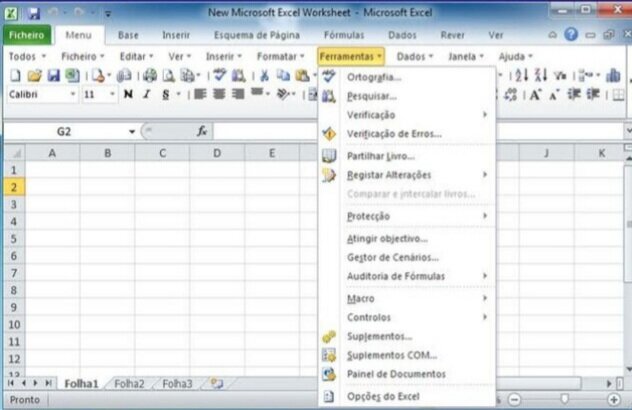The height and width of the screenshot is (410, 632).
Task: Click the Name Box showing G2
Action: tap(64, 131)
